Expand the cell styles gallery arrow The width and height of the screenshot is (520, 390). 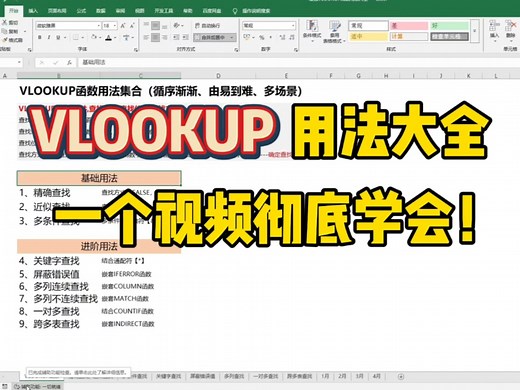click(474, 31)
